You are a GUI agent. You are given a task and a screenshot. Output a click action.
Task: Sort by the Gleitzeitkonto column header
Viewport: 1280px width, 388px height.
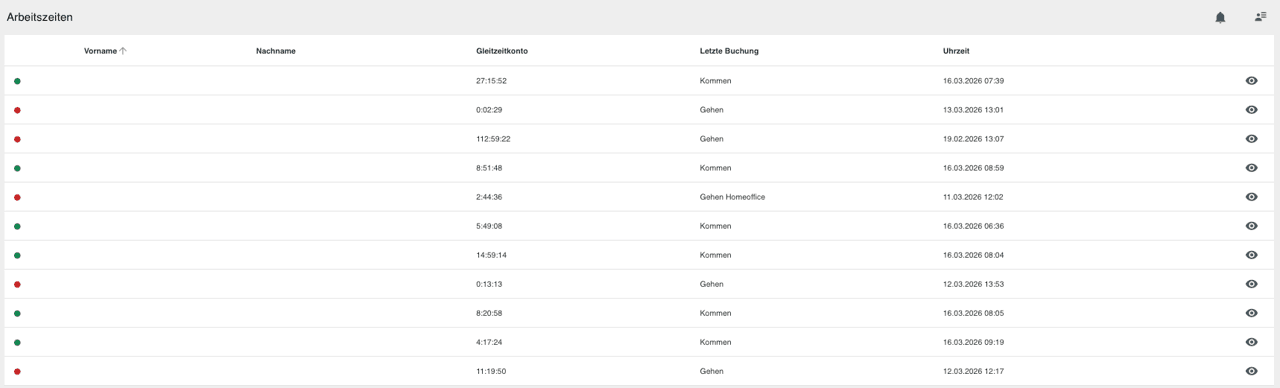(502, 51)
